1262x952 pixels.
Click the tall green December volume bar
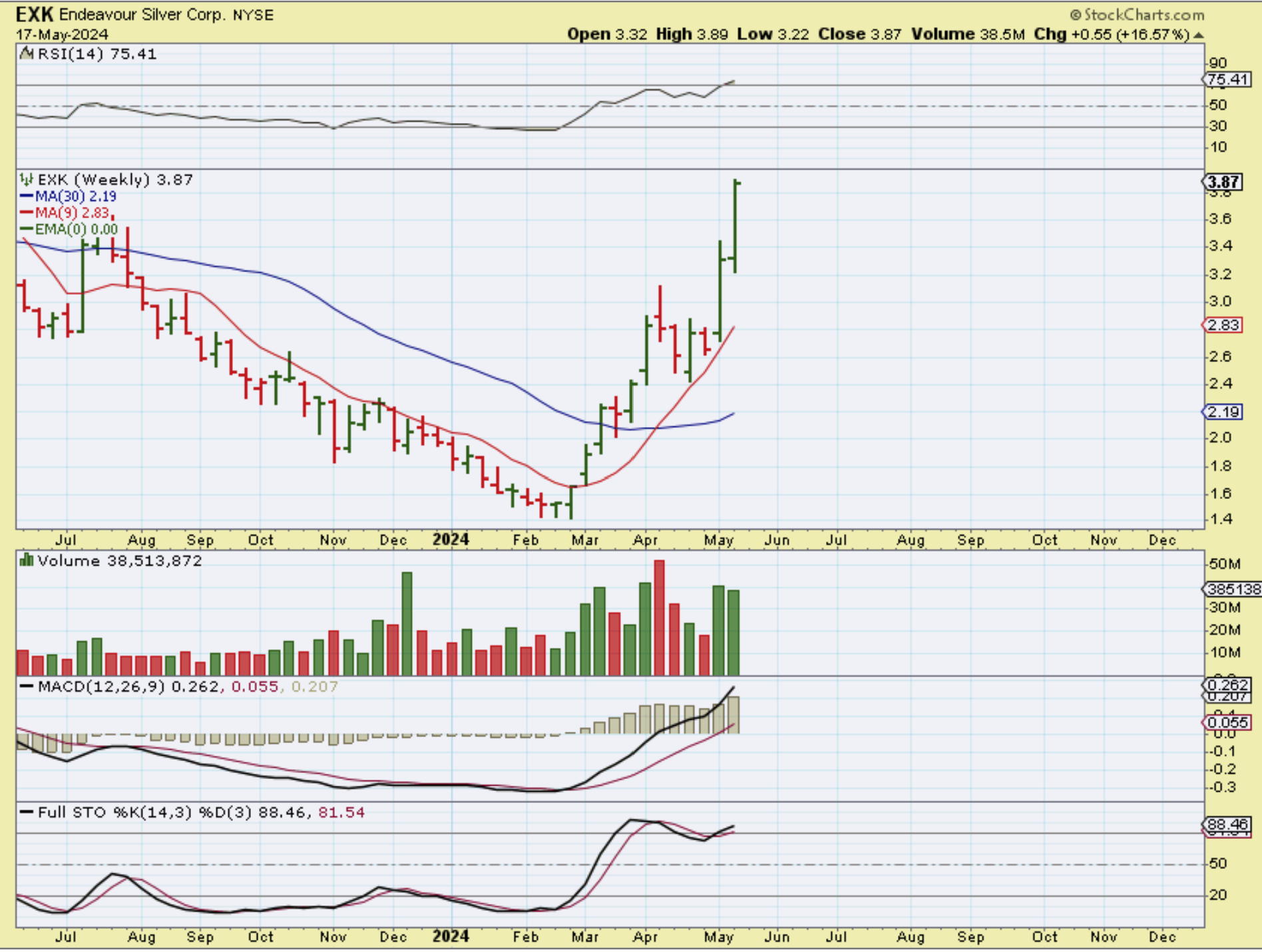[407, 624]
